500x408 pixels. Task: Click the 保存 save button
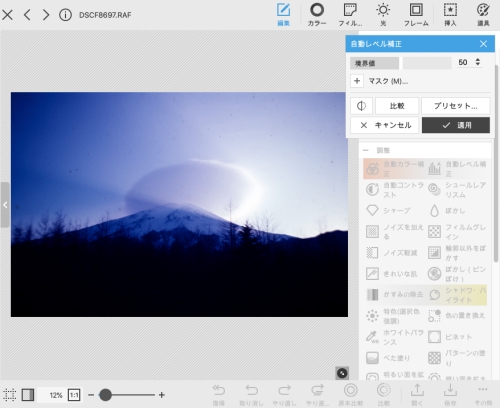point(450,395)
